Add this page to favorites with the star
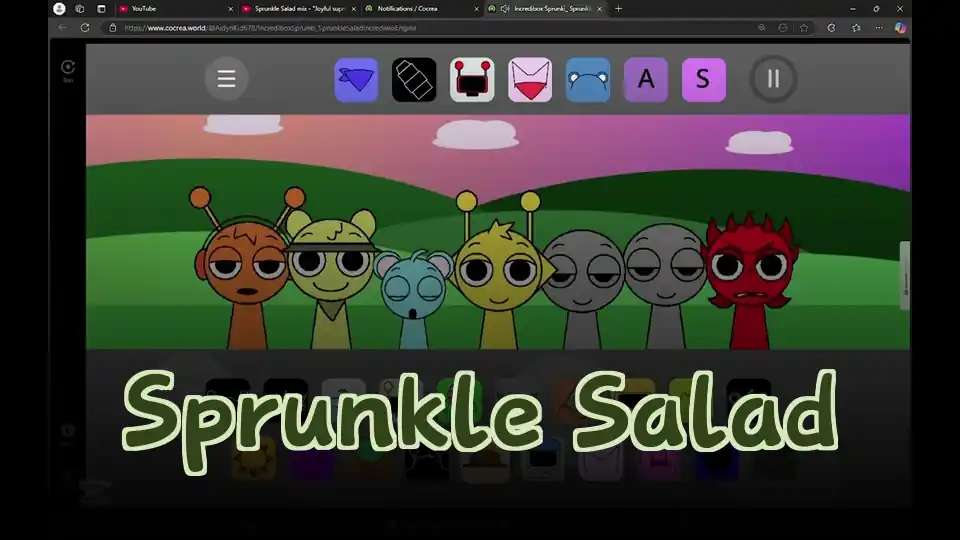The image size is (960, 540). [x=804, y=28]
